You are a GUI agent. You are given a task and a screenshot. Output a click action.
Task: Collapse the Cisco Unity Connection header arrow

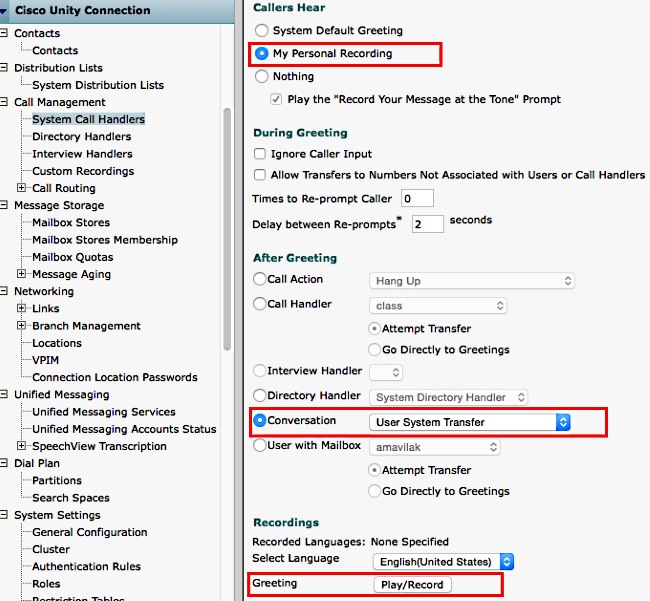point(6,11)
